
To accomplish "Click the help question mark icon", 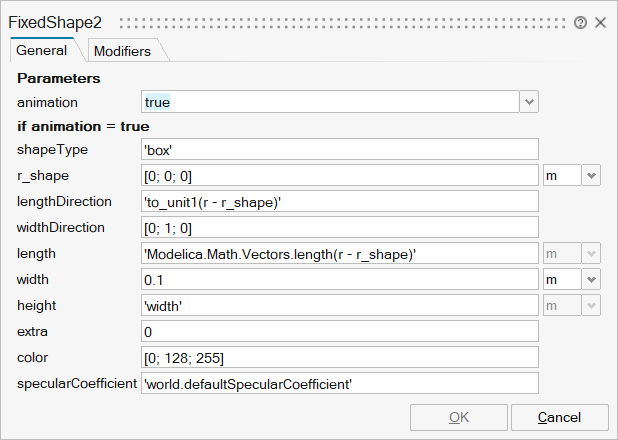I will pos(580,21).
